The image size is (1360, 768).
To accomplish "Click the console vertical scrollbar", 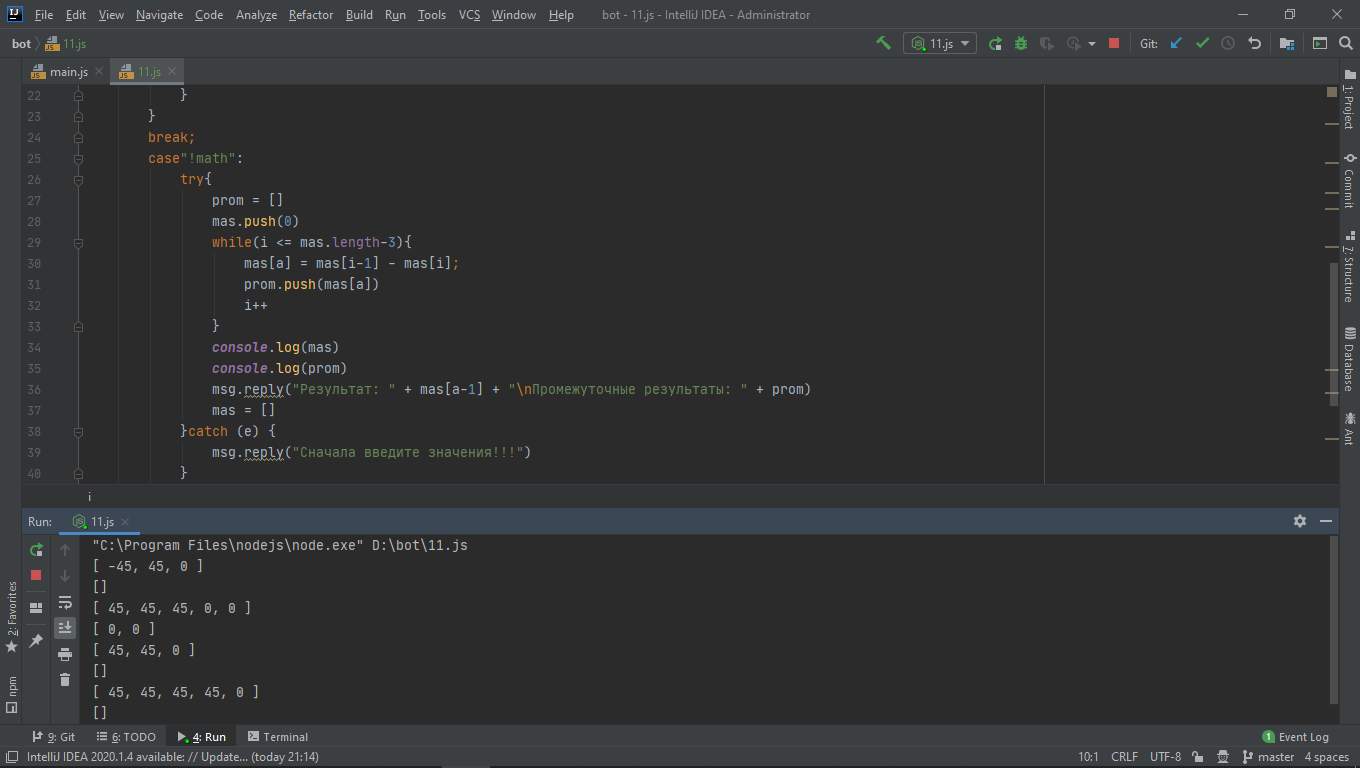I will pos(1334,620).
